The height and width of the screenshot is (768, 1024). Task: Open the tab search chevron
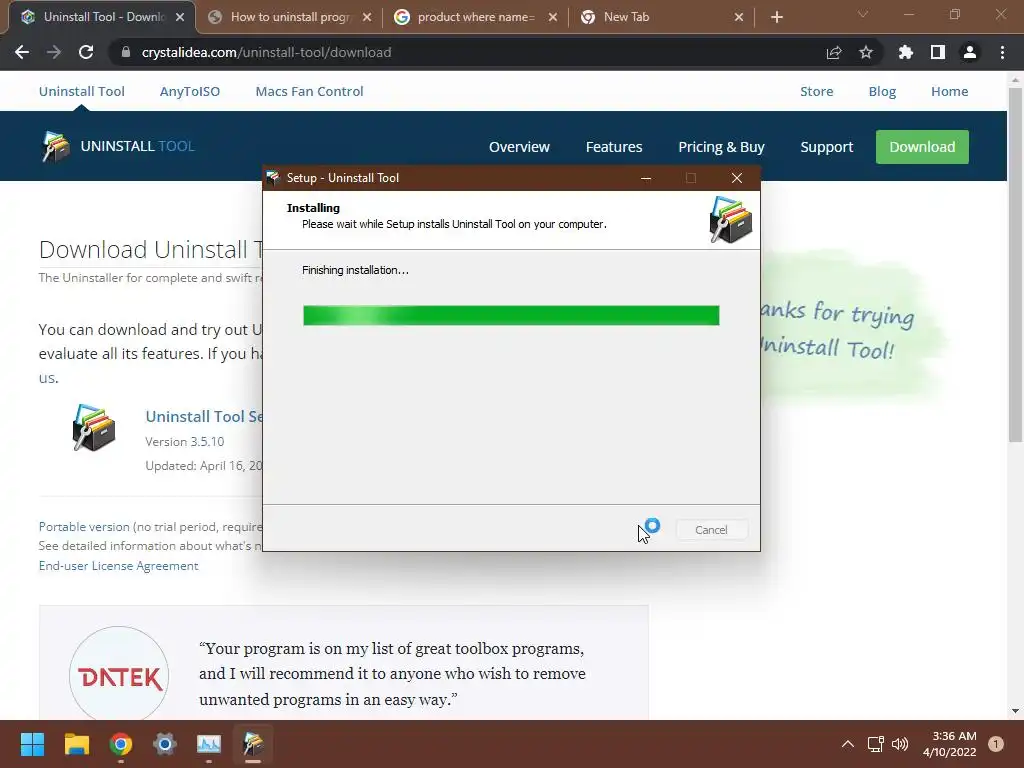pos(863,14)
